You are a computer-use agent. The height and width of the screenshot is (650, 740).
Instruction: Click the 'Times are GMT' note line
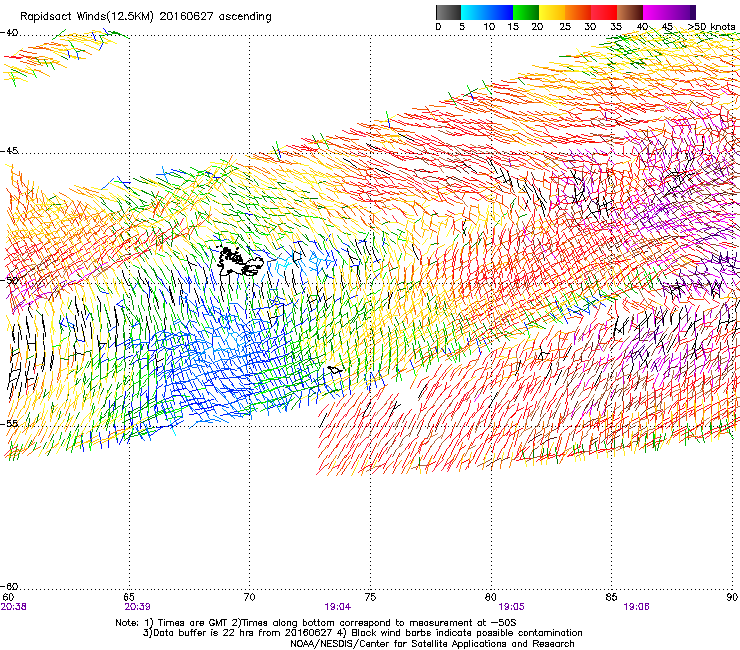coord(316,623)
